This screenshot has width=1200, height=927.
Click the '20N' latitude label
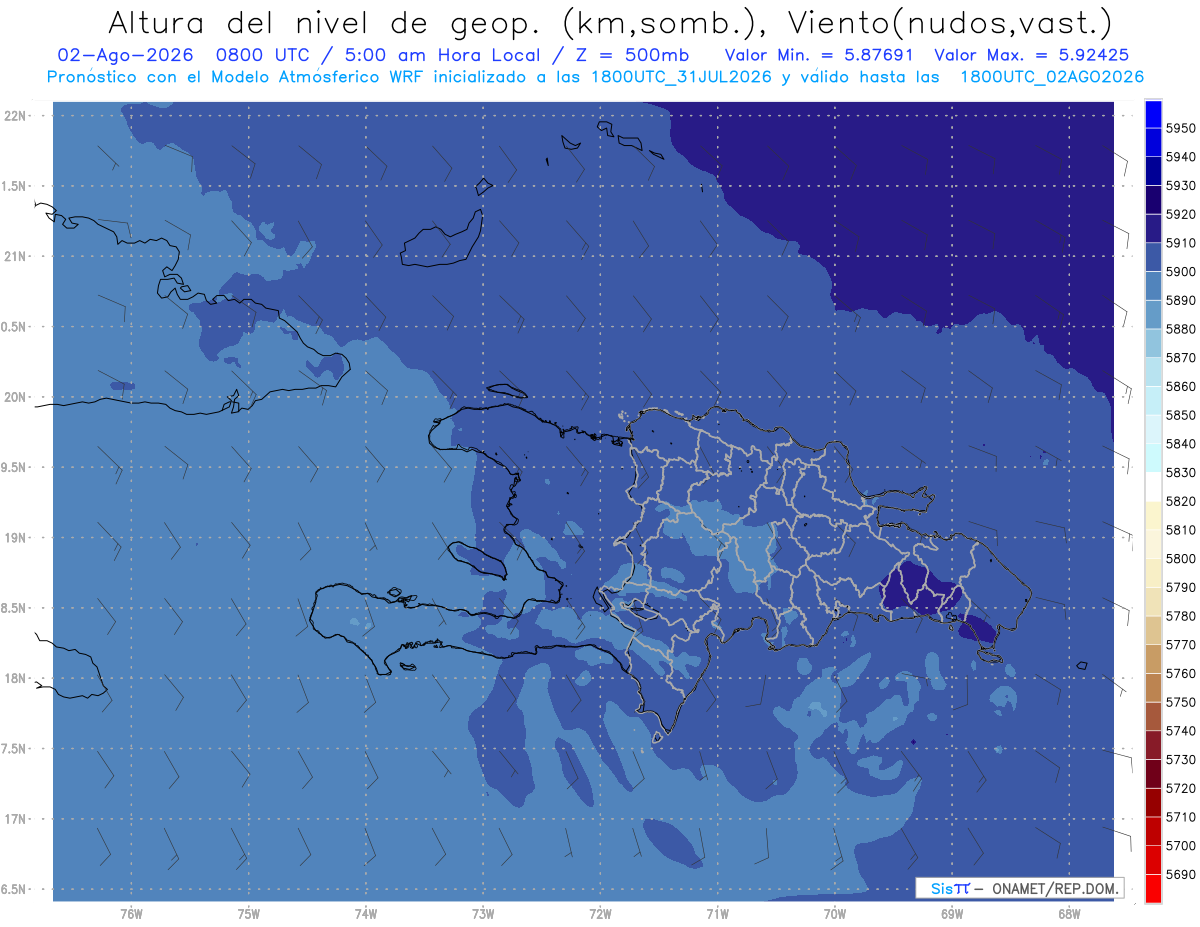[15, 397]
